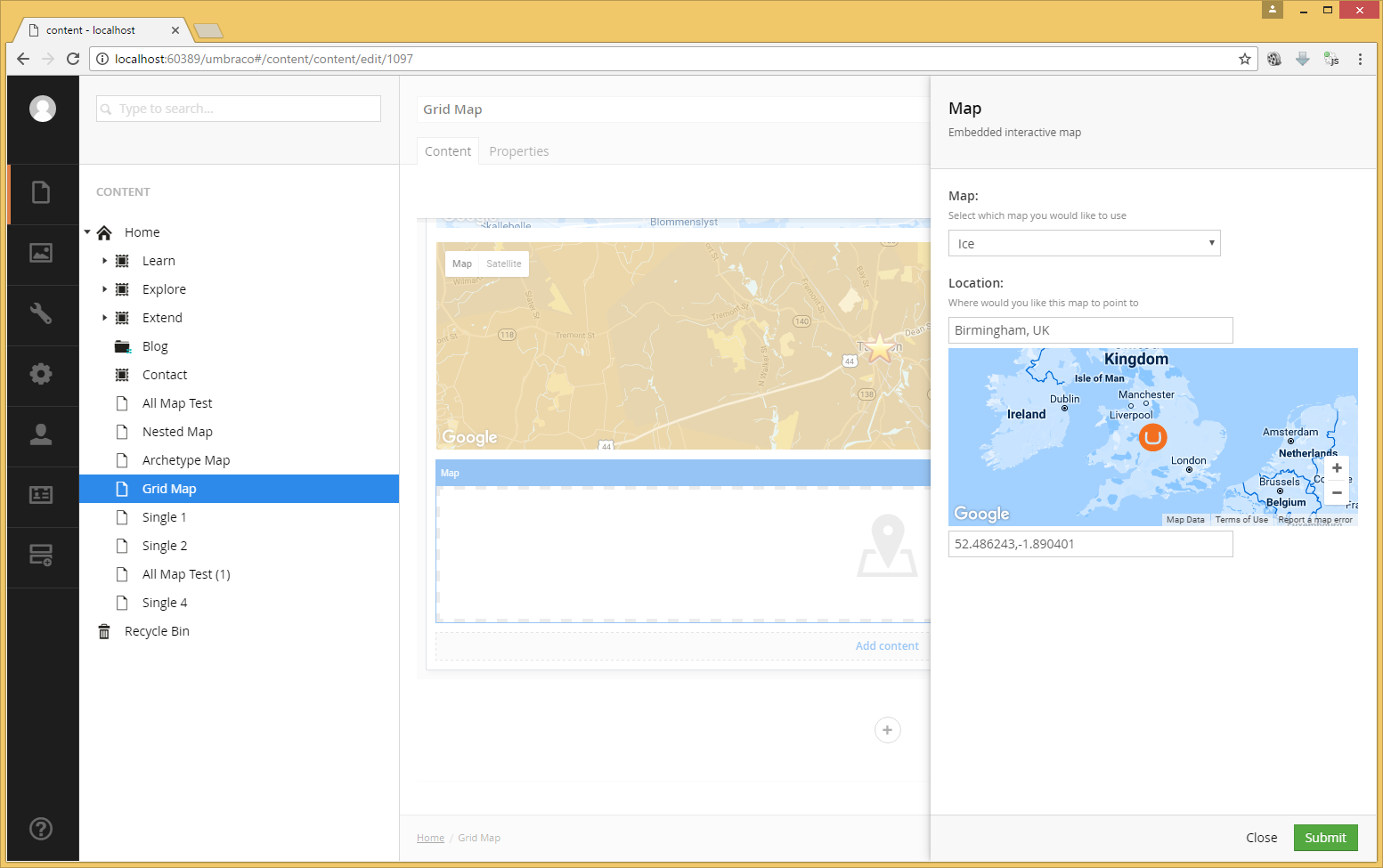Click the Location input with Birmingham, UK
The height and width of the screenshot is (868, 1383).
coord(1091,330)
